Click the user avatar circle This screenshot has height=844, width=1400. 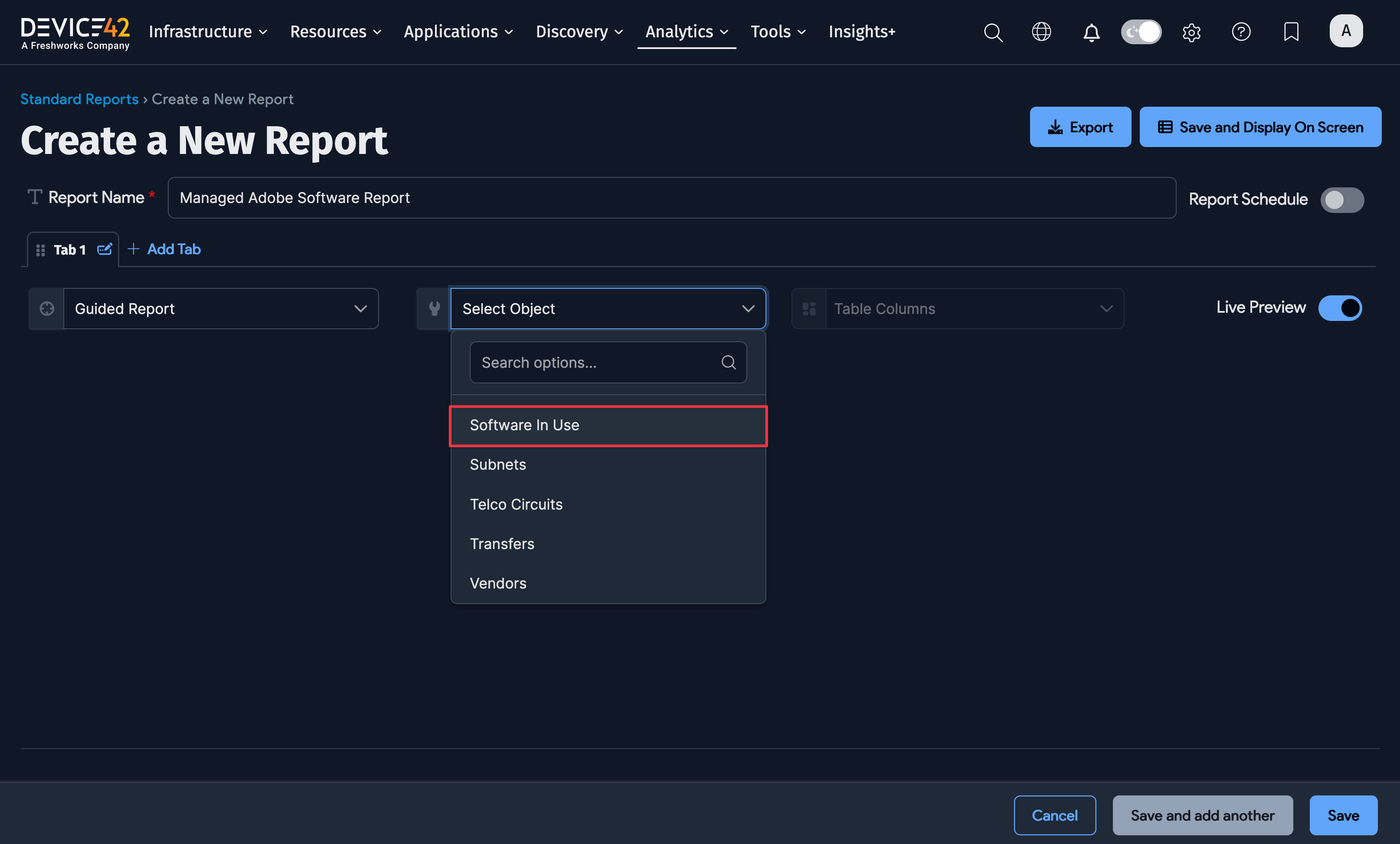point(1346,31)
